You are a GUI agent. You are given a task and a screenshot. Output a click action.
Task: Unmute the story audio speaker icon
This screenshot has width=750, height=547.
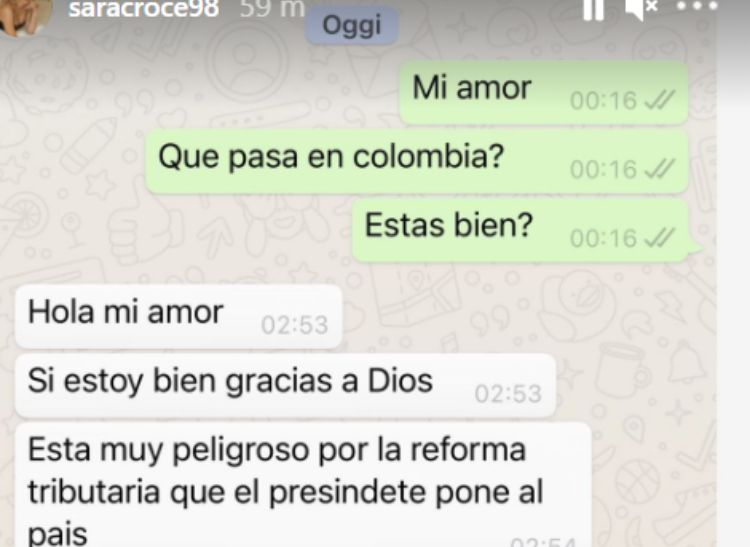641,9
